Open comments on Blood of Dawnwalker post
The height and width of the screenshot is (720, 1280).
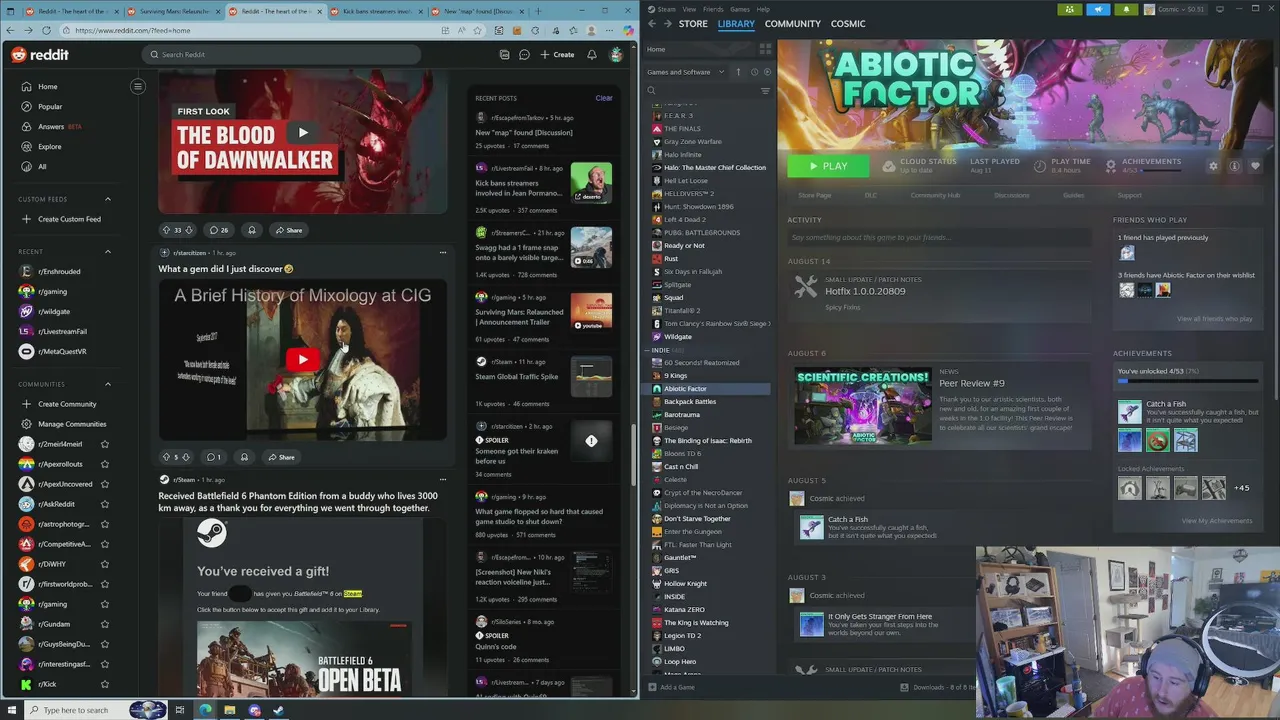[218, 230]
